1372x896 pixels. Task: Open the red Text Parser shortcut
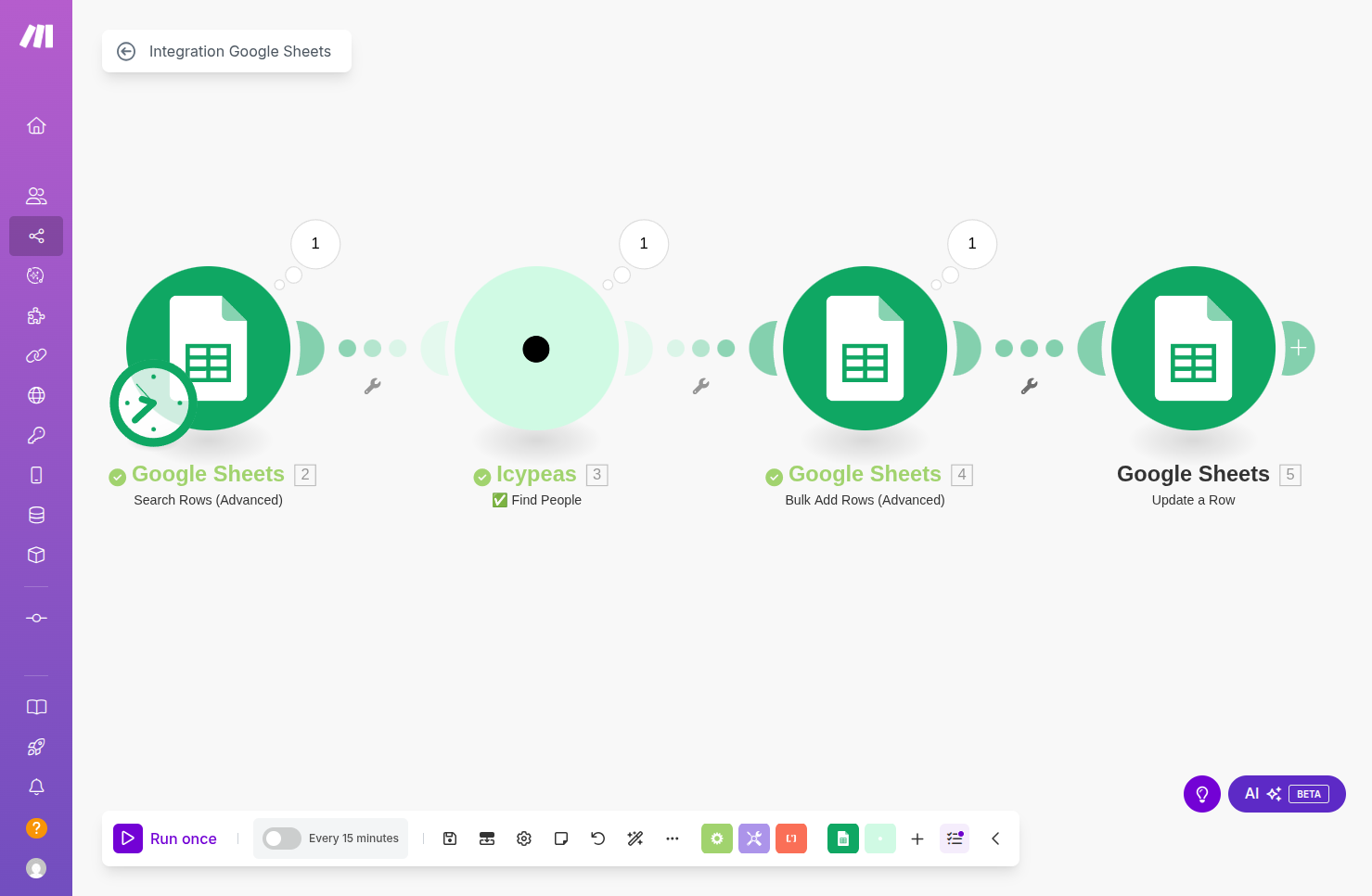tap(791, 838)
